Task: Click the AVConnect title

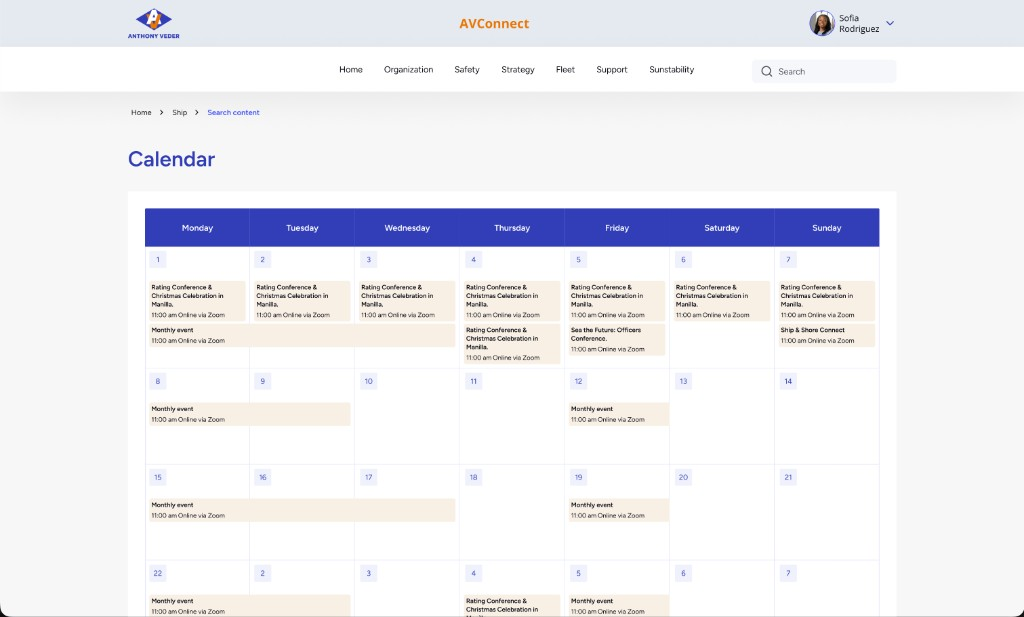Action: pyautogui.click(x=494, y=24)
